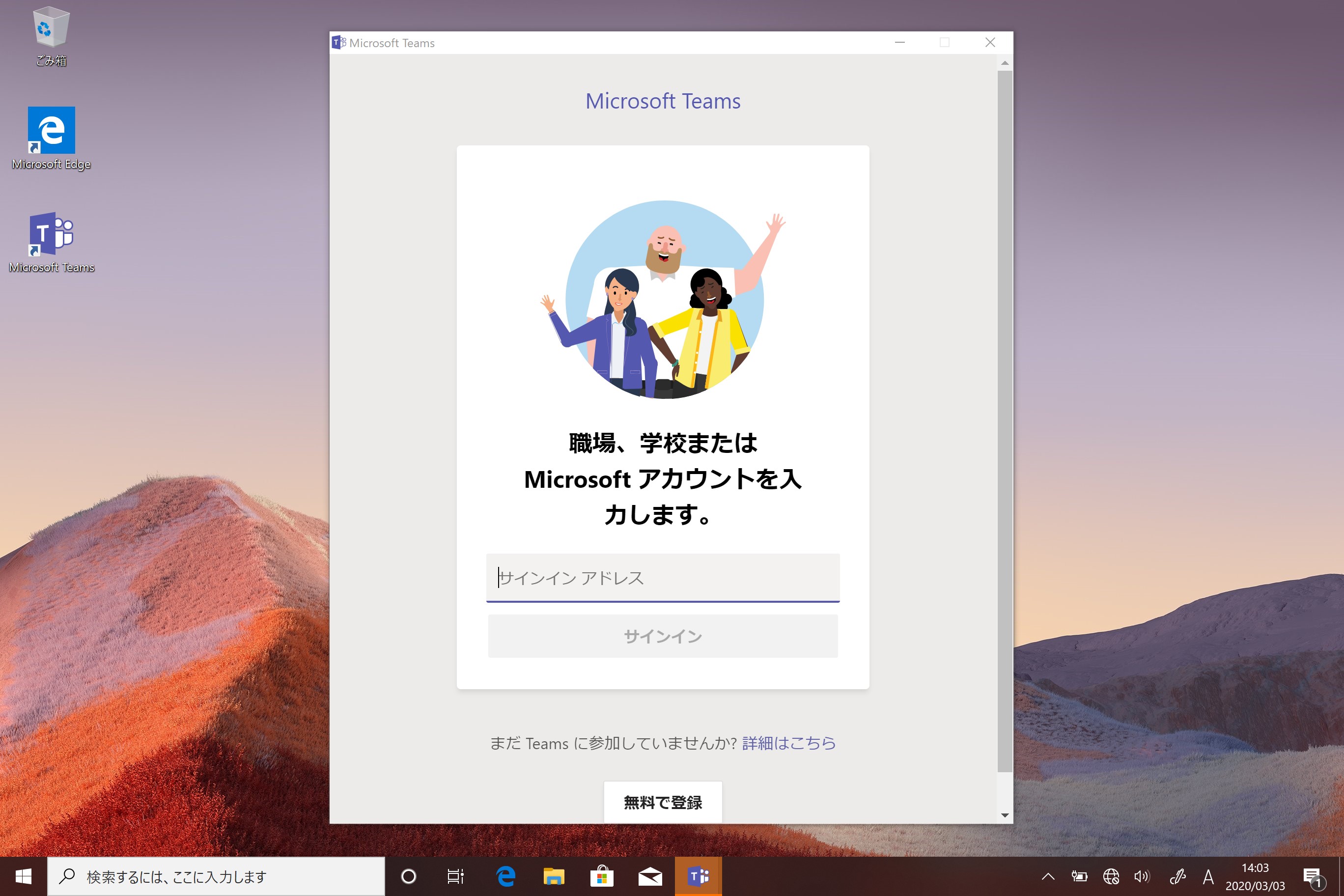1344x896 pixels.
Task: Minimize the Microsoft Teams window
Action: [900, 42]
